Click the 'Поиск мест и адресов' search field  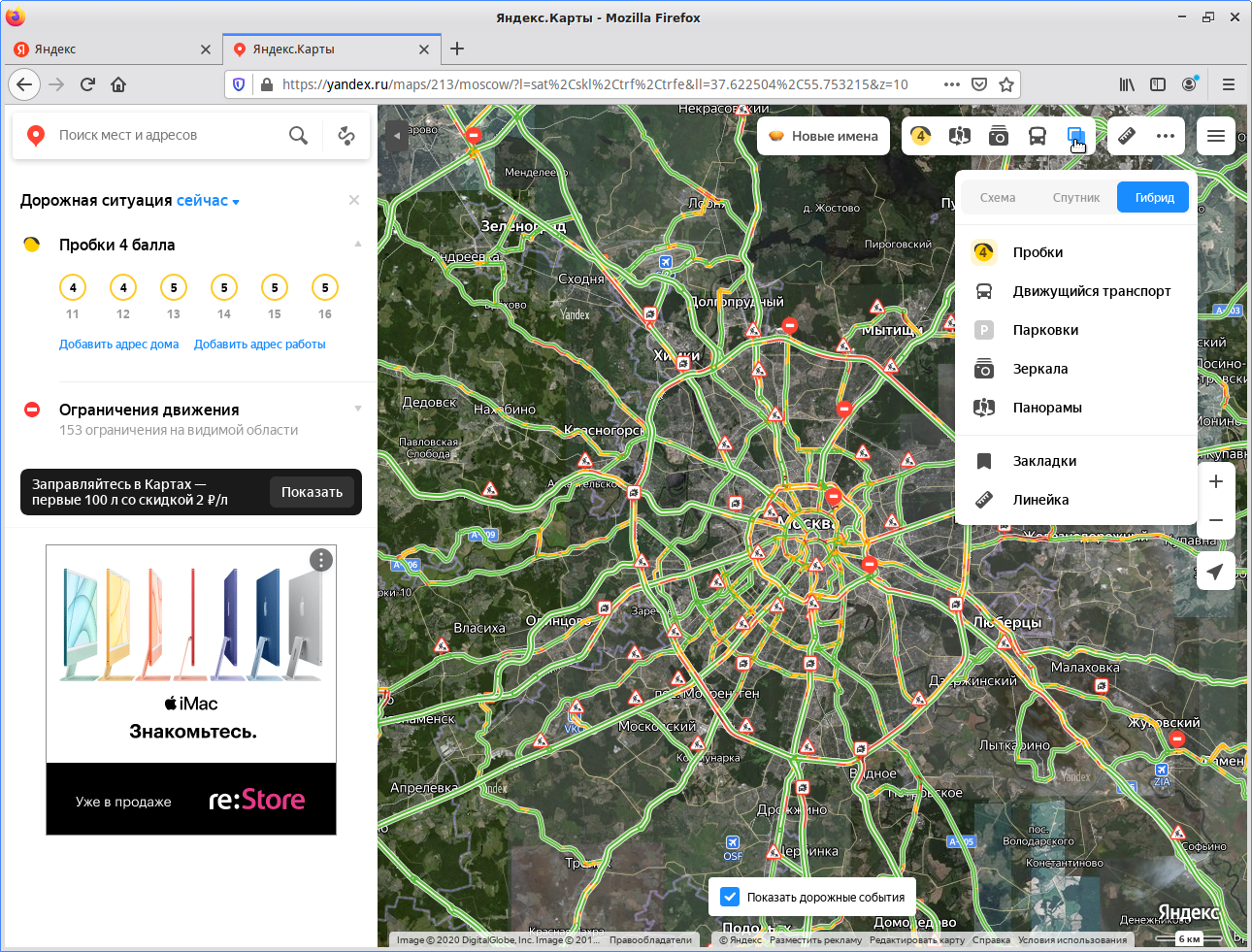(x=165, y=135)
